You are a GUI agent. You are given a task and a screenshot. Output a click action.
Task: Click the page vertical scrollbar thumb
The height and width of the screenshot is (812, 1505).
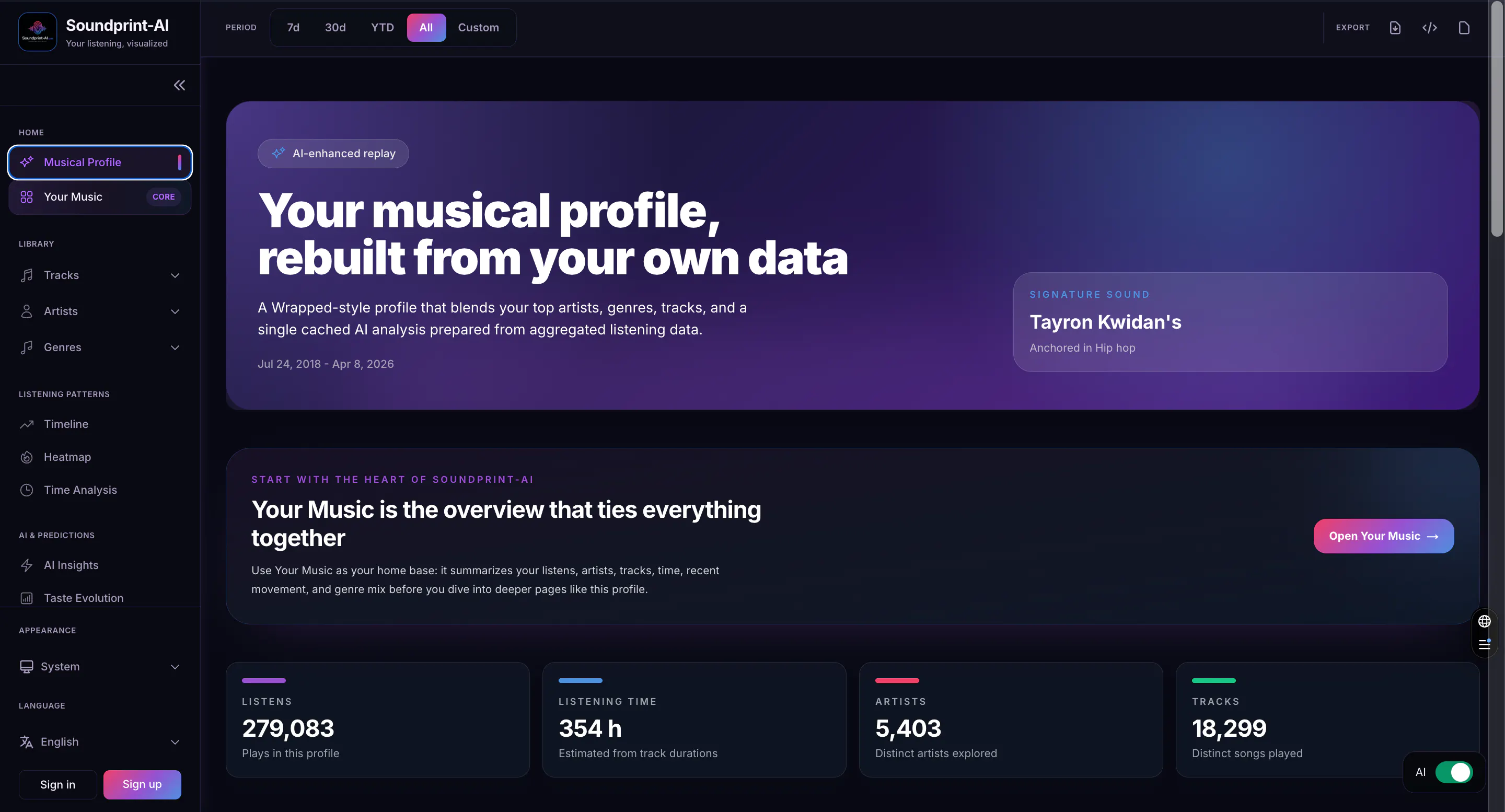(x=1497, y=120)
